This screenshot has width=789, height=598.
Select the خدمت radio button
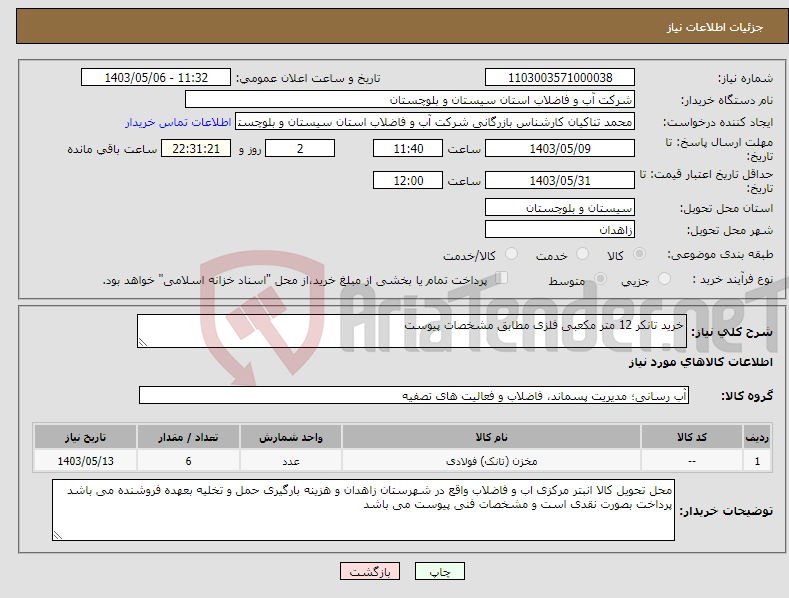tap(582, 254)
